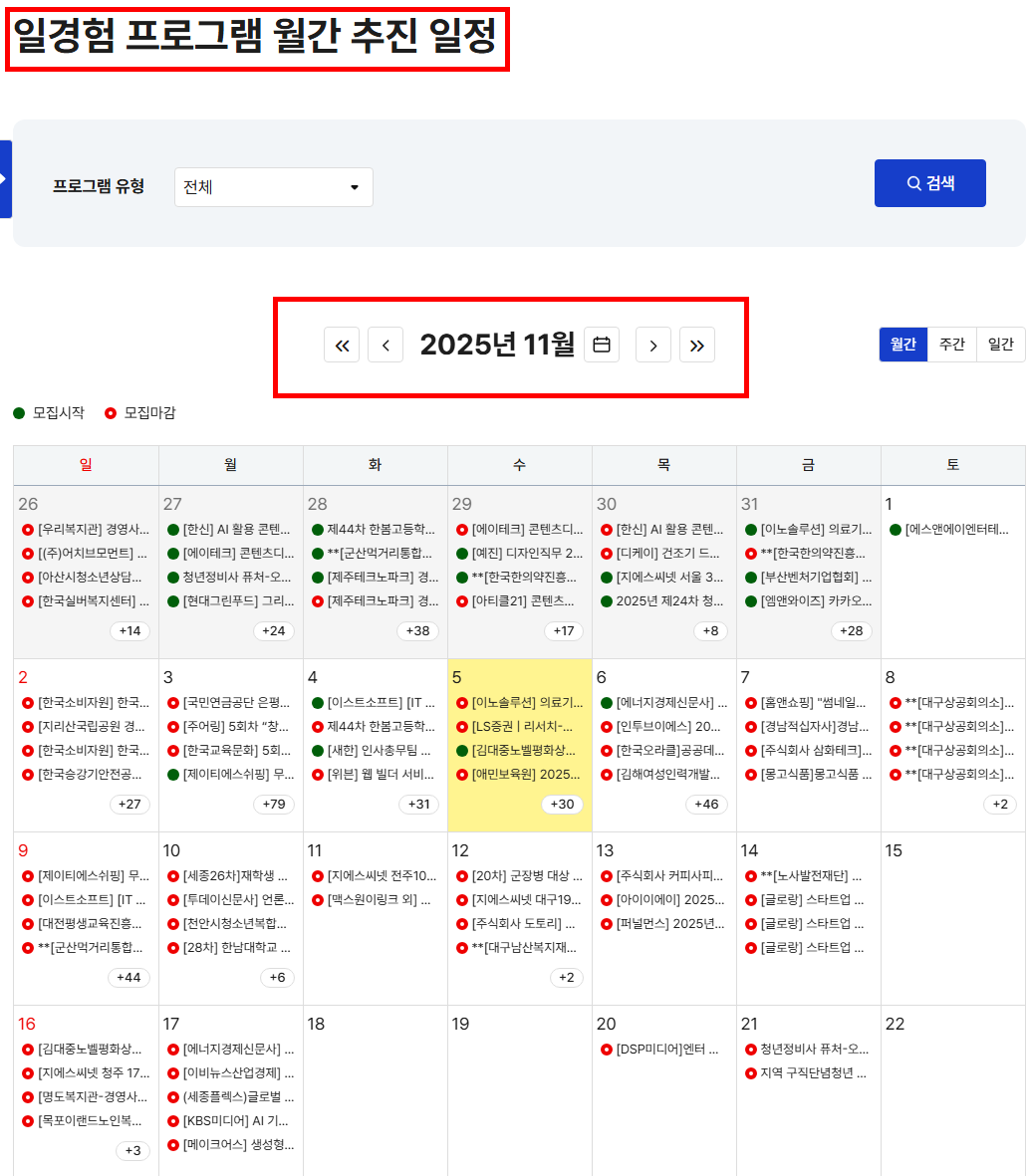Image resolution: width=1029 pixels, height=1176 pixels.
Task: Open the [맥스원이링크 외] event
Action: (x=373, y=900)
